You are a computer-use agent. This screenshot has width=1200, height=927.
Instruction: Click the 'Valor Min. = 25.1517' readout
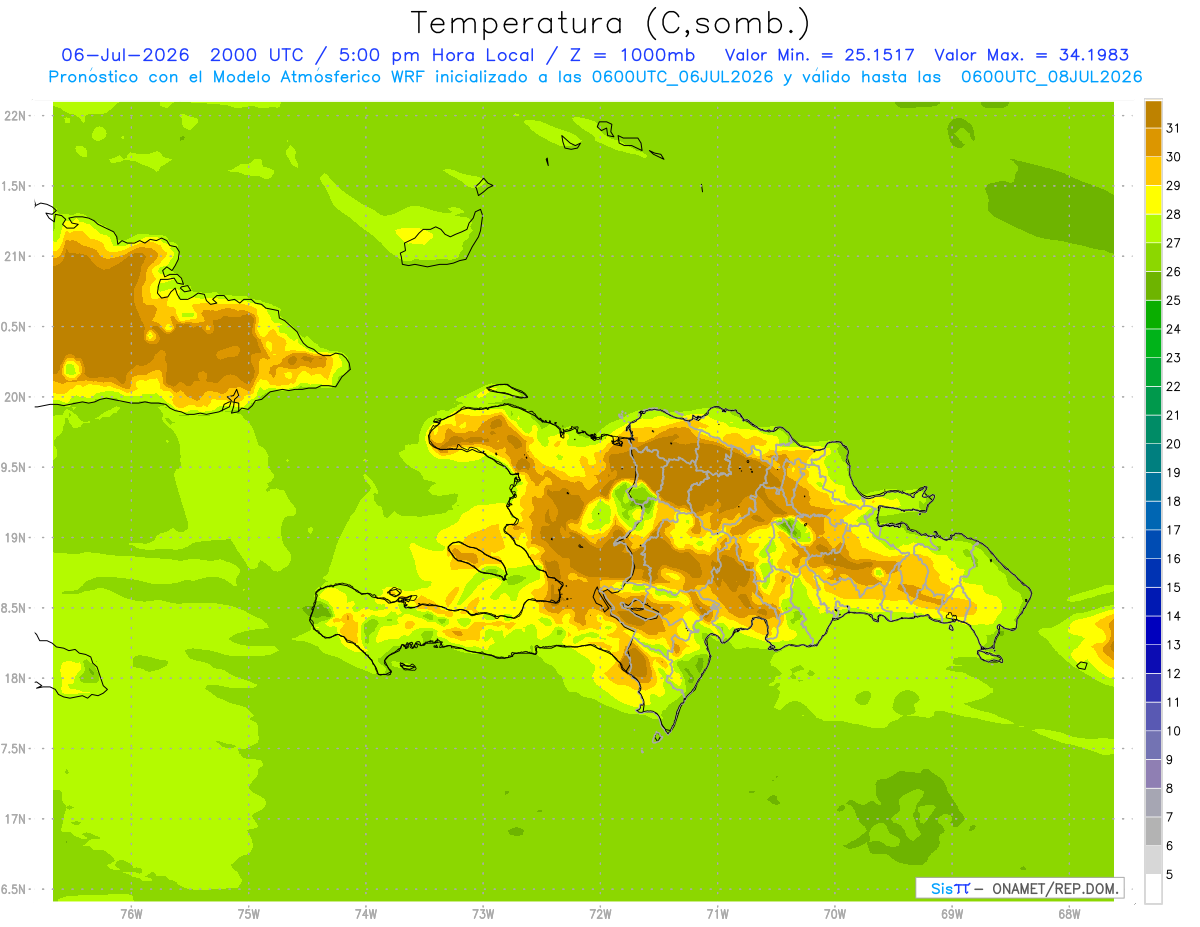(x=819, y=55)
